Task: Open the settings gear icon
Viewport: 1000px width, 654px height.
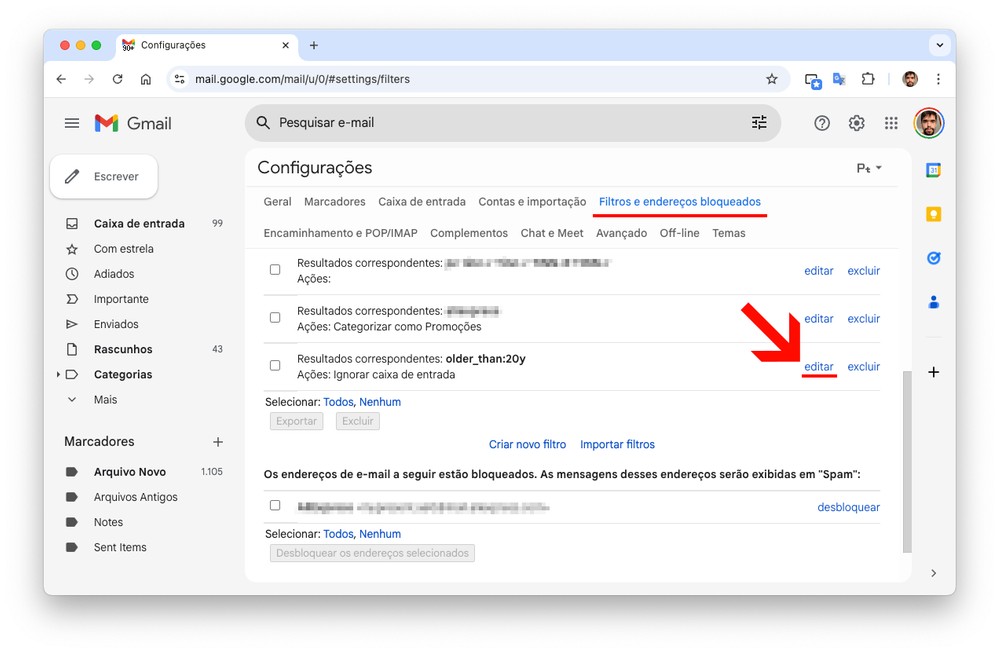Action: [856, 123]
